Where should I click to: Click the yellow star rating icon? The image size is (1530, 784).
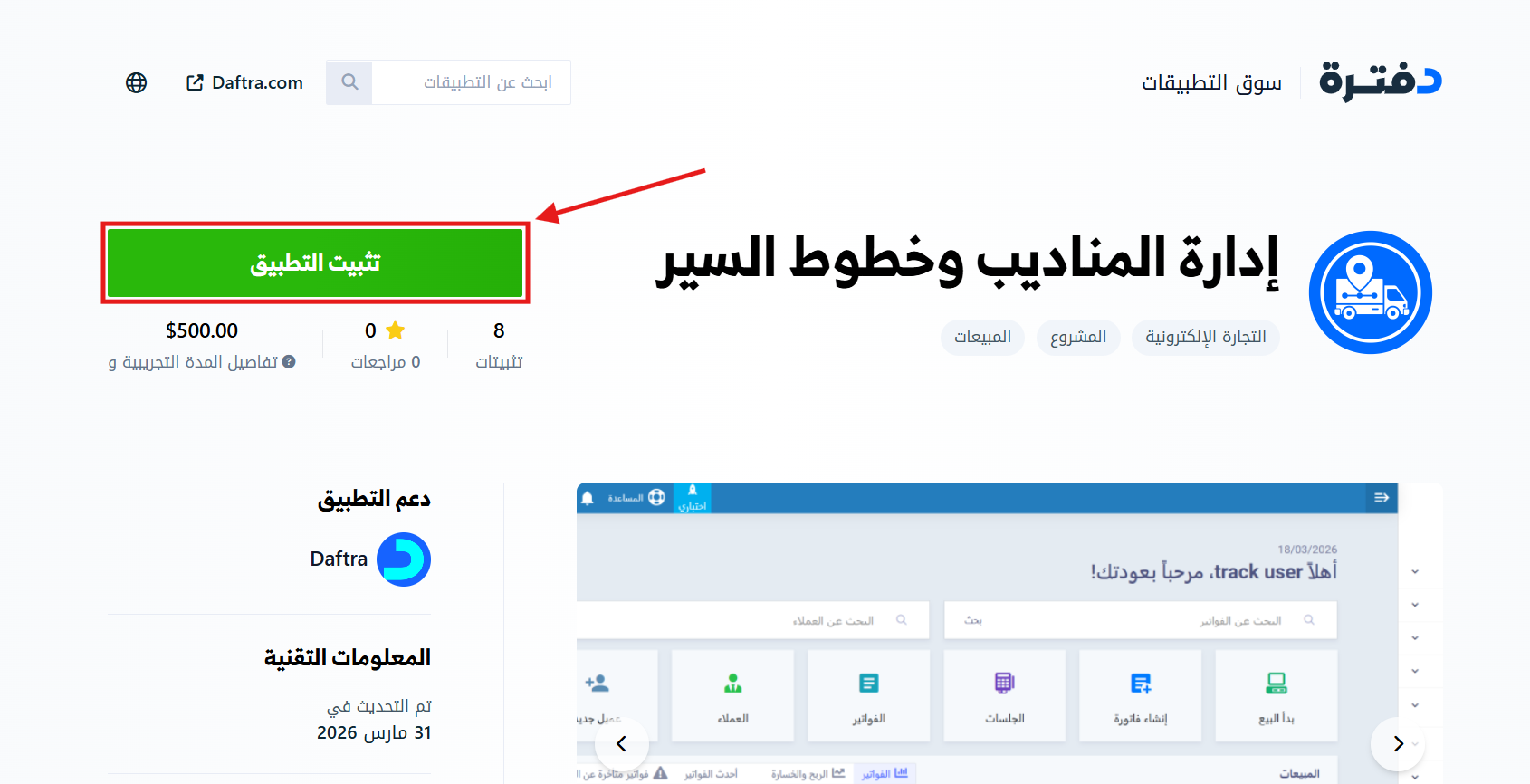point(396,330)
